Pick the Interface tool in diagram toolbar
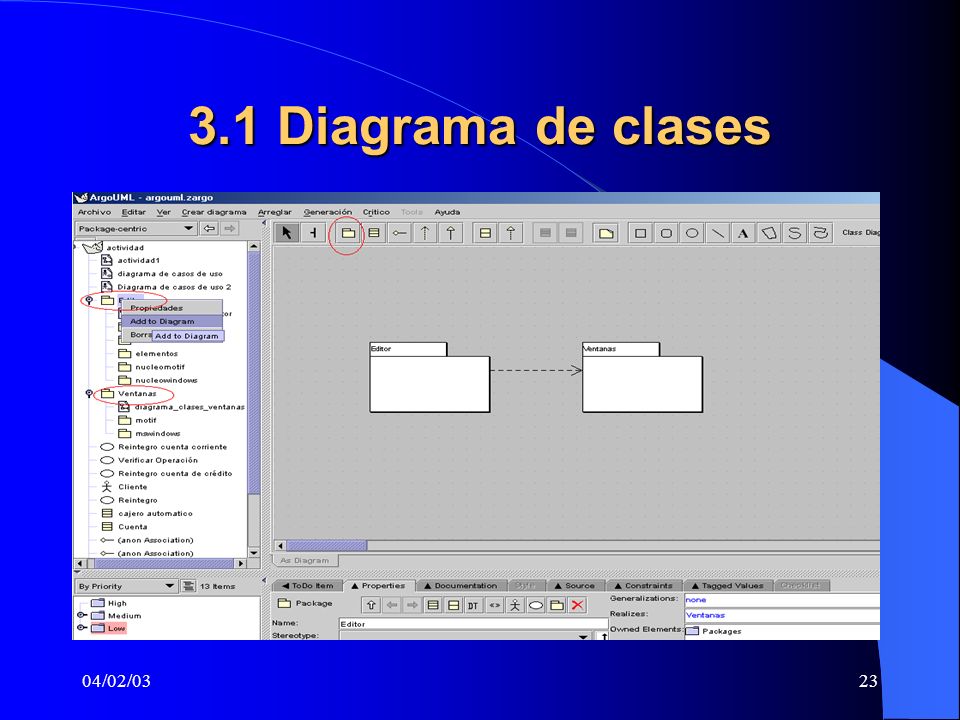960x720 pixels. click(485, 233)
